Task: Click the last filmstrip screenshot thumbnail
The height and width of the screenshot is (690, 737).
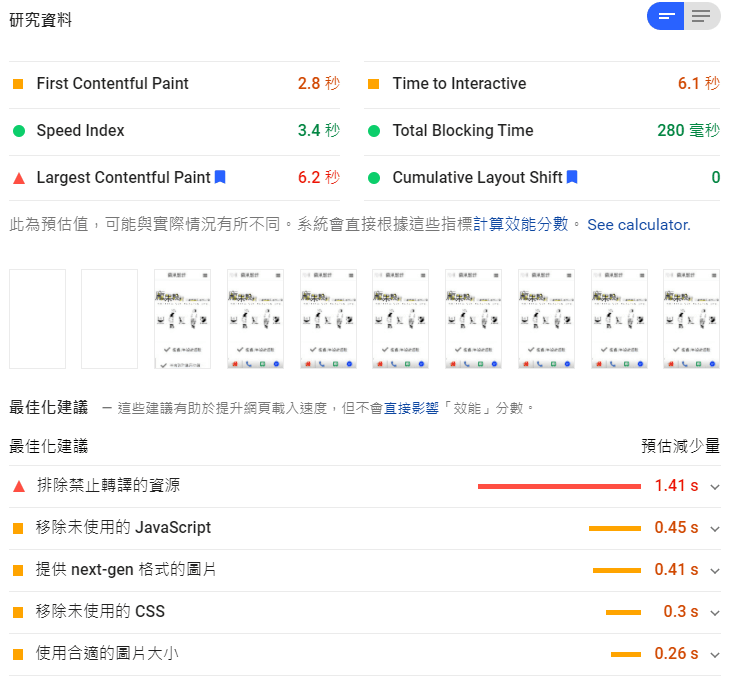Action: point(691,319)
